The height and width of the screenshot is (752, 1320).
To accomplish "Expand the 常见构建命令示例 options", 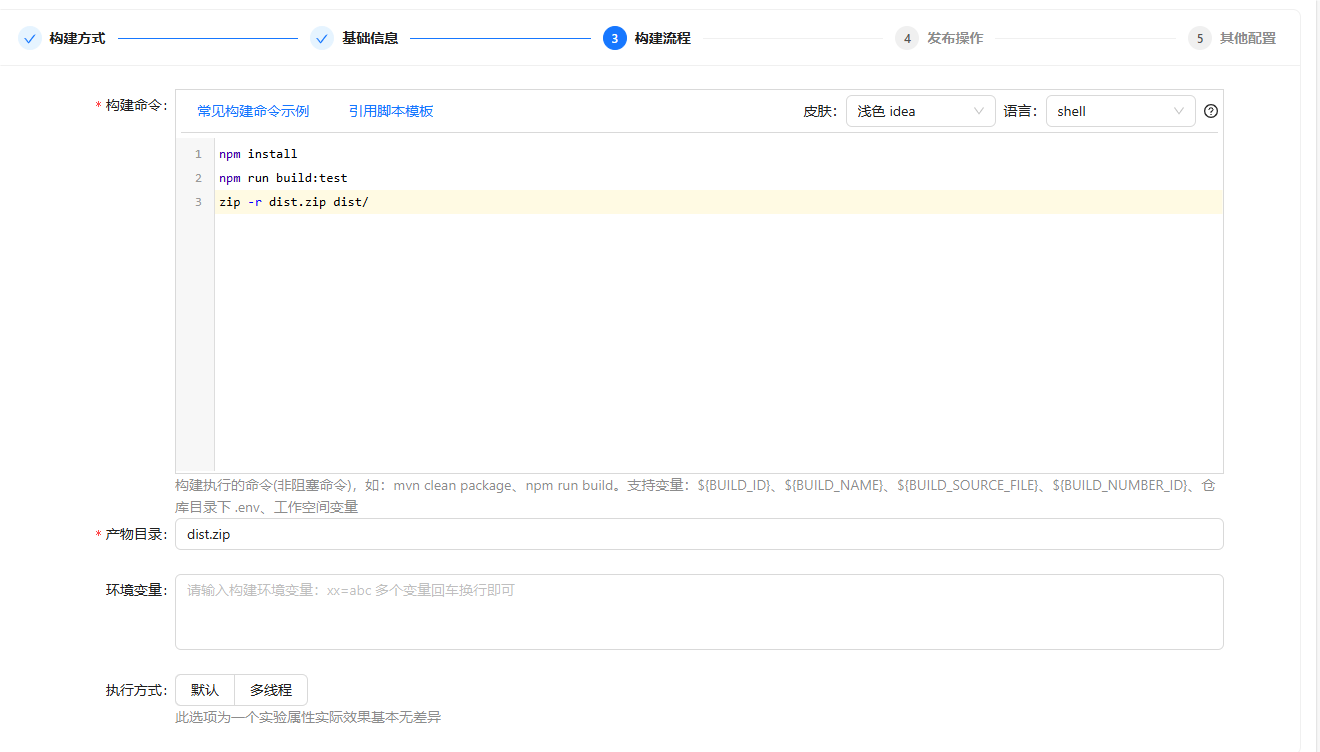I will coord(252,111).
